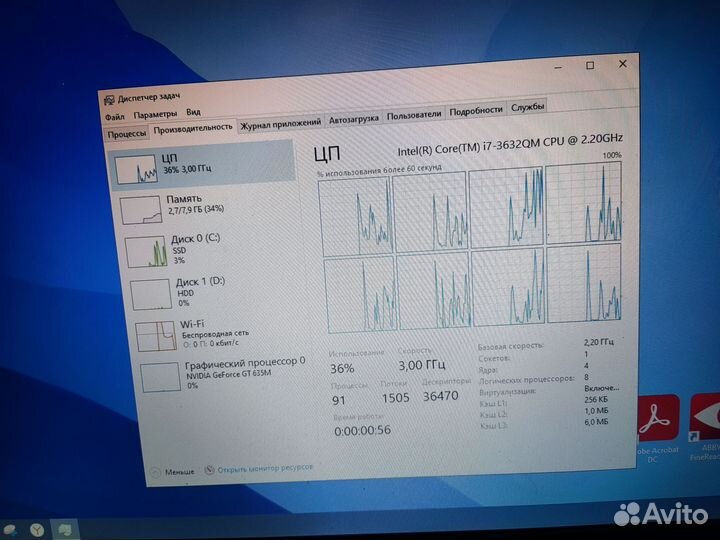
Task: Open the Файл menu
Action: pyautogui.click(x=114, y=117)
